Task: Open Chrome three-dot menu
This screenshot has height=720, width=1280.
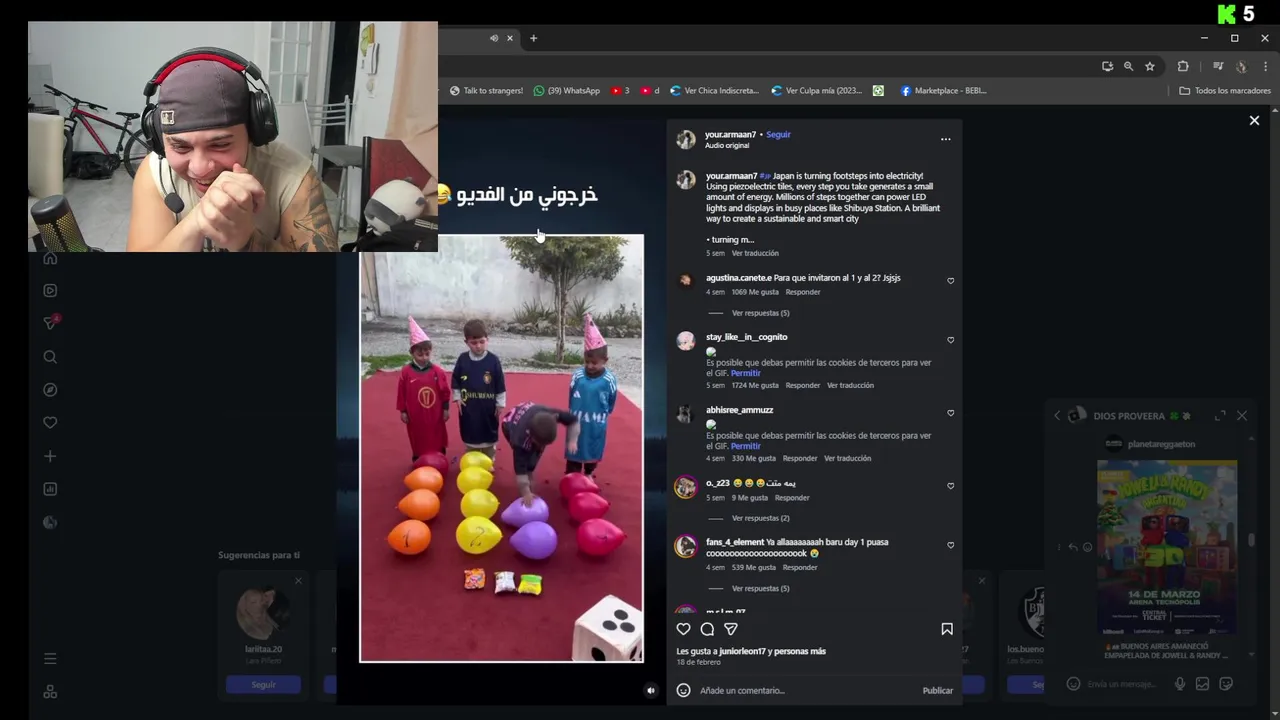Action: [1265, 66]
